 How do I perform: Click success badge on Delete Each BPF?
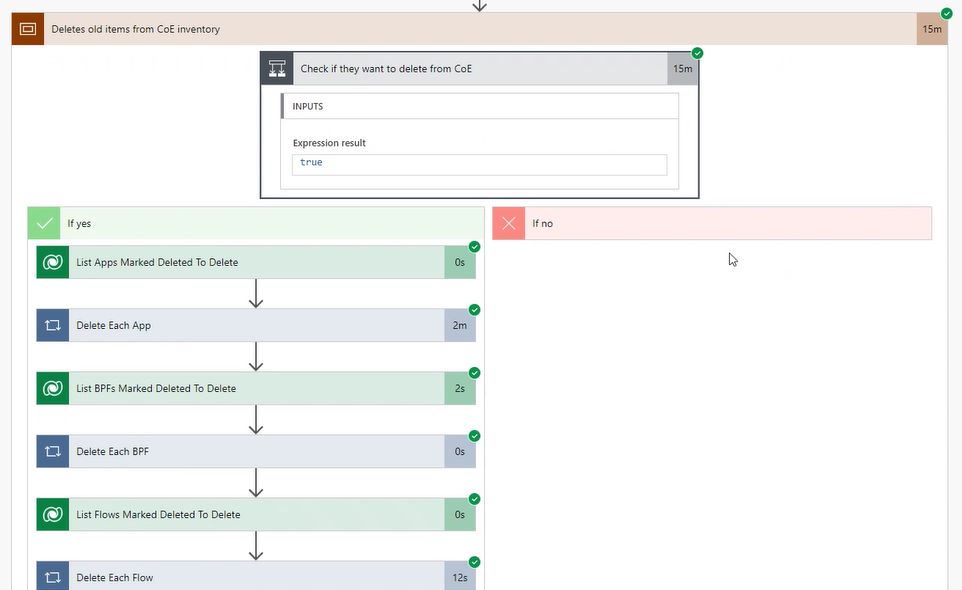click(x=474, y=436)
